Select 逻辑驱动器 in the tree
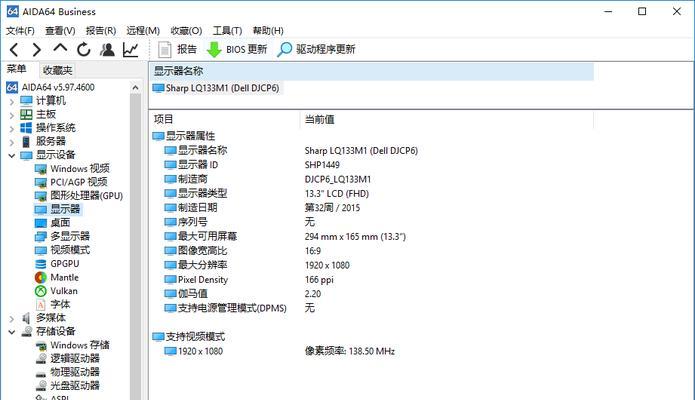Viewport: 695px width, 400px height. coord(68,358)
